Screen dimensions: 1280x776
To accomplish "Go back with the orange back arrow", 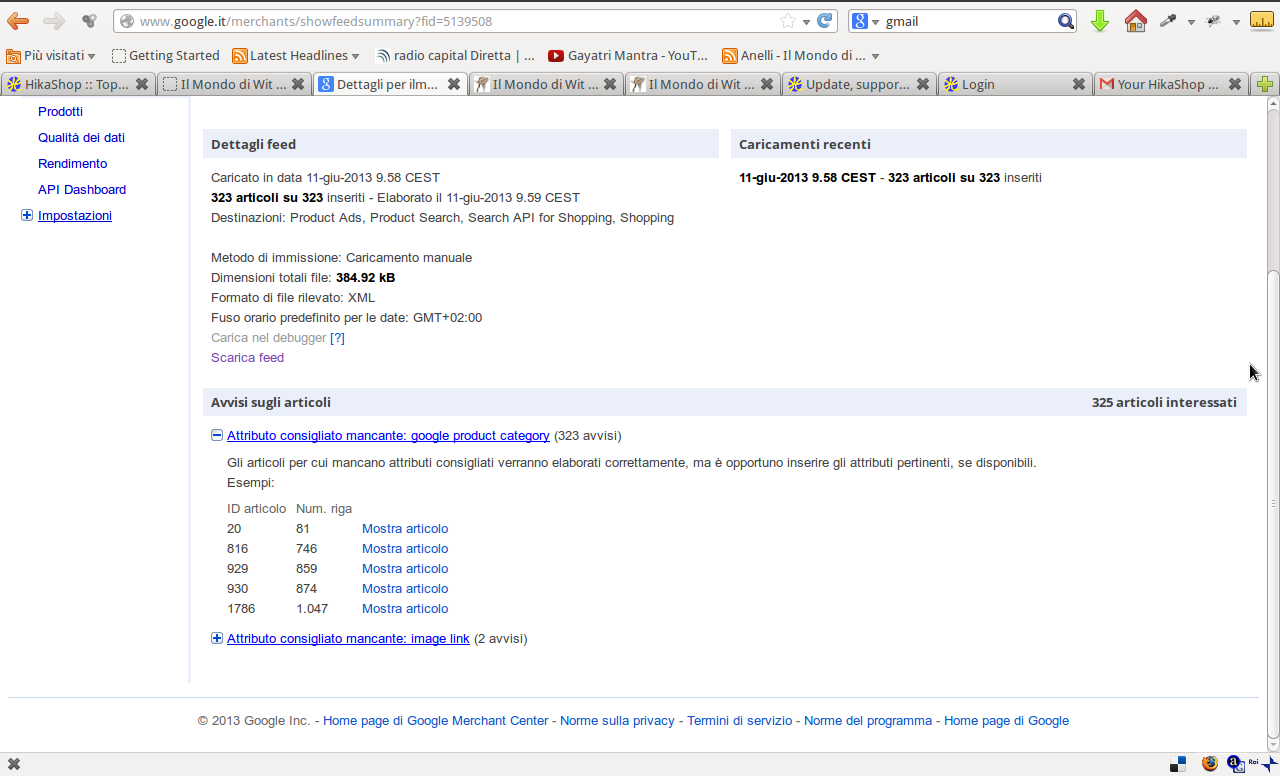I will coord(18,21).
